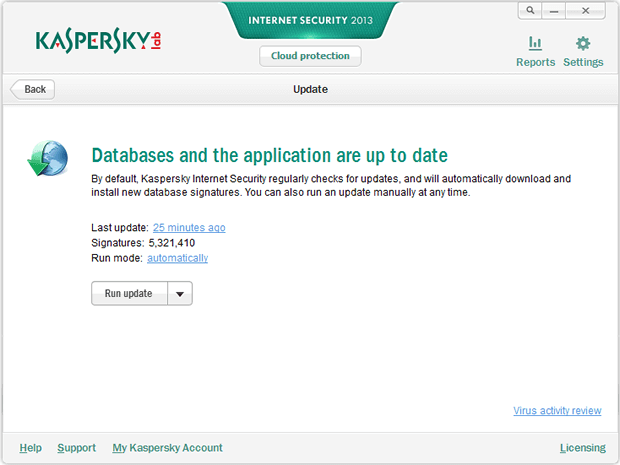Click the Kaspersky Lab logo
620x465 pixels.
point(98,40)
